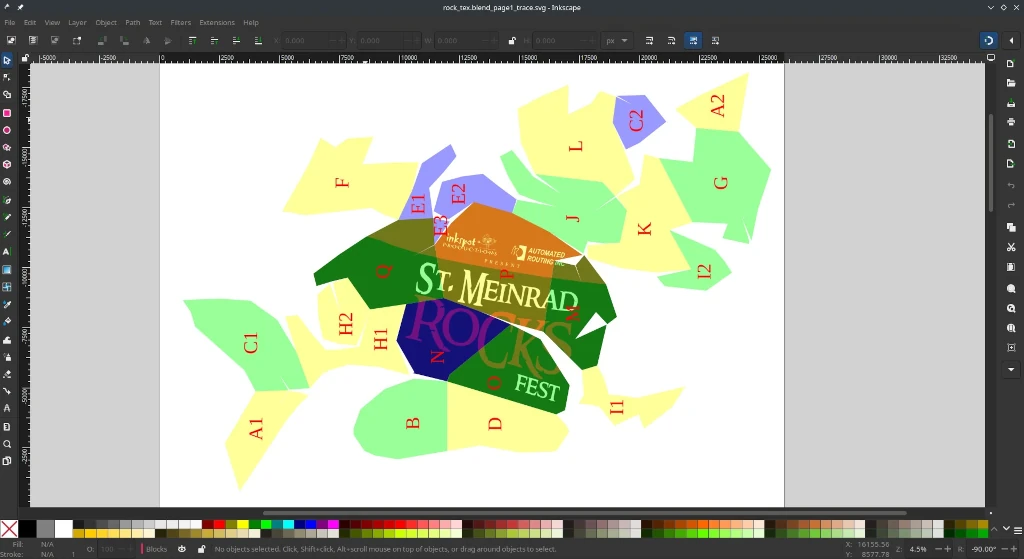Image resolution: width=1024 pixels, height=559 pixels.
Task: Expand more commands bar overflow arrow
Action: 1011,370
